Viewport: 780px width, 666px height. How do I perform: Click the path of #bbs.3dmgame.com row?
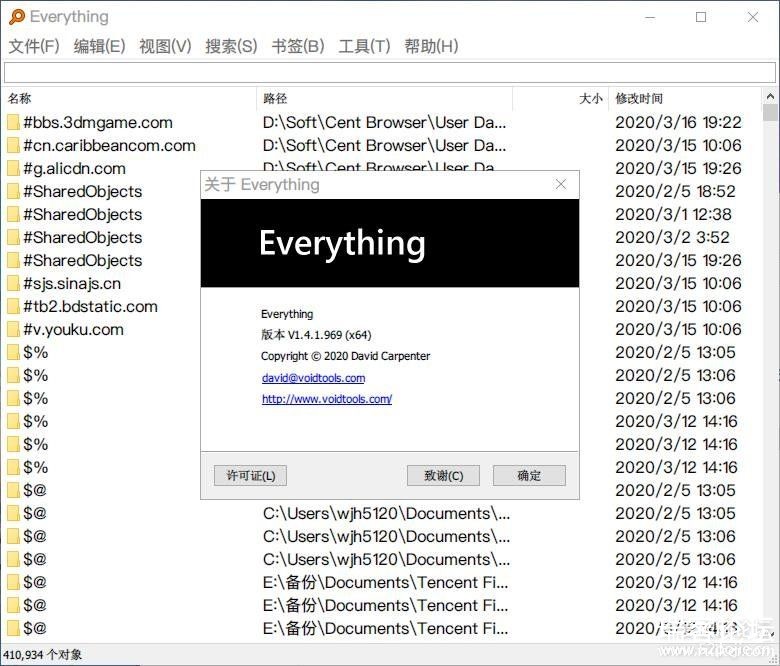click(385, 122)
